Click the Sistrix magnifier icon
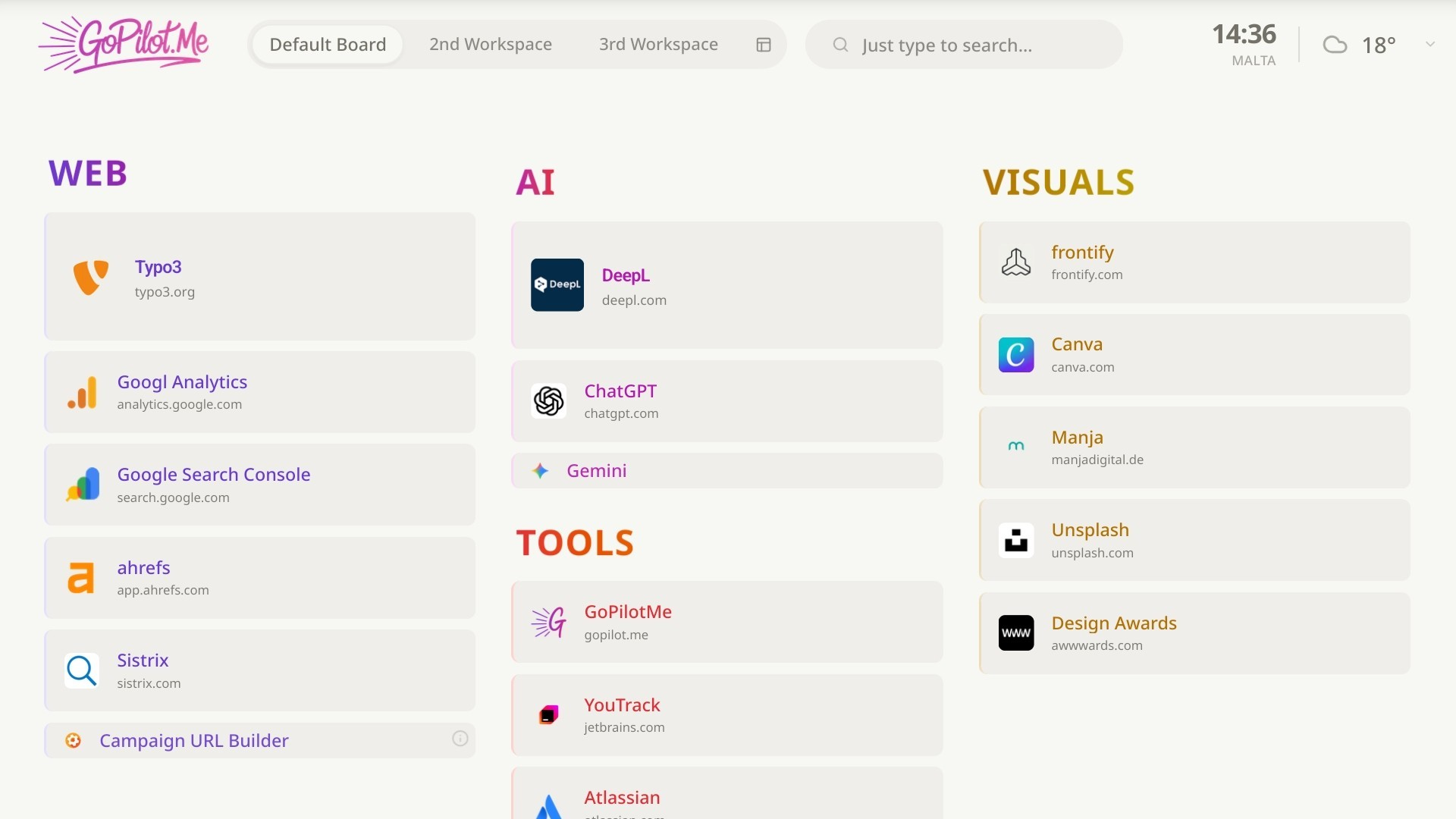 (x=80, y=670)
